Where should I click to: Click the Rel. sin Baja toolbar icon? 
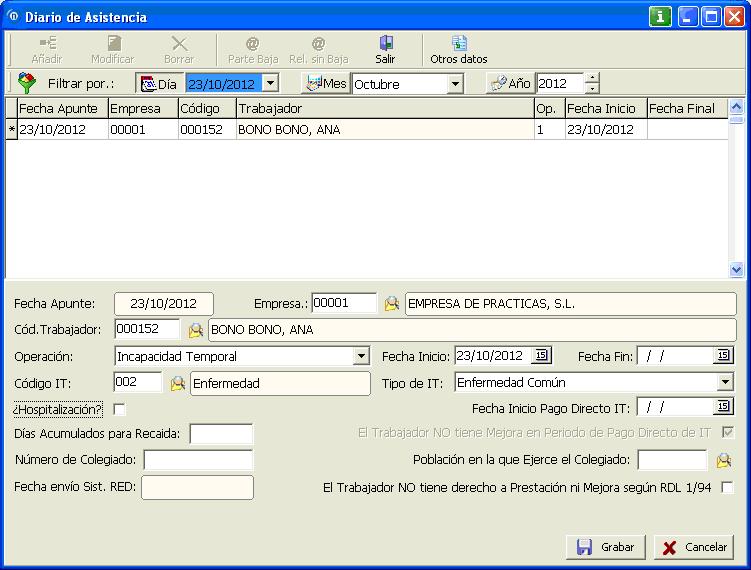click(319, 50)
